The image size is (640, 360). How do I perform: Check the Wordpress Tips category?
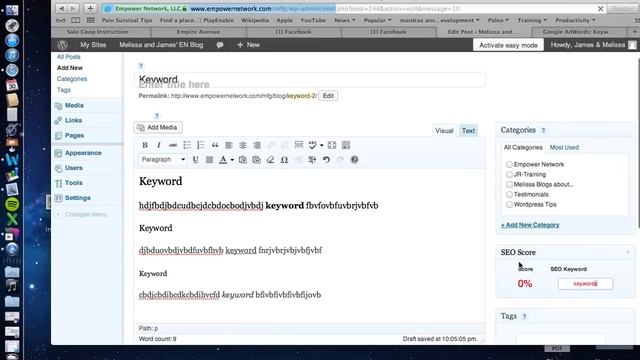point(509,204)
